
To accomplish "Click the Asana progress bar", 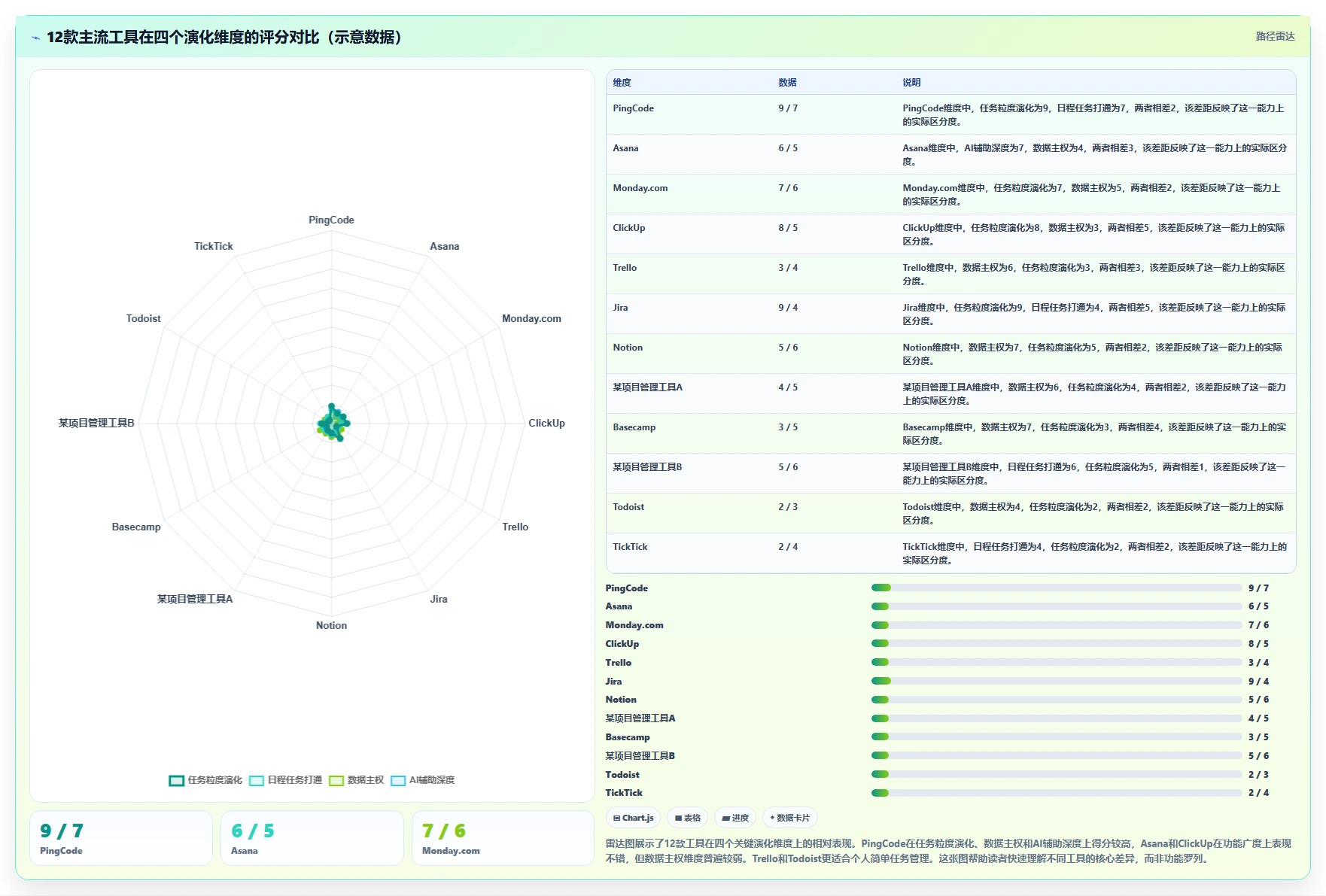I will pos(1057,606).
